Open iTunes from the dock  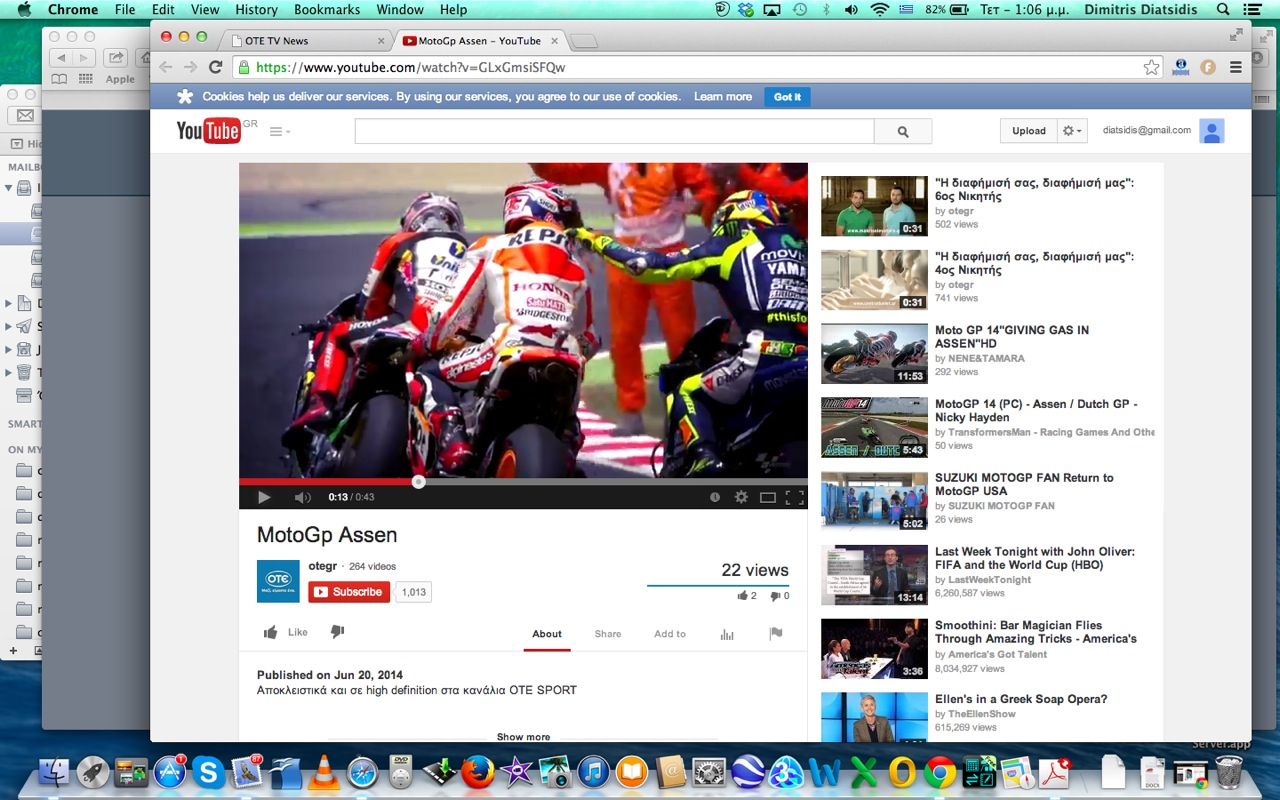tap(593, 772)
